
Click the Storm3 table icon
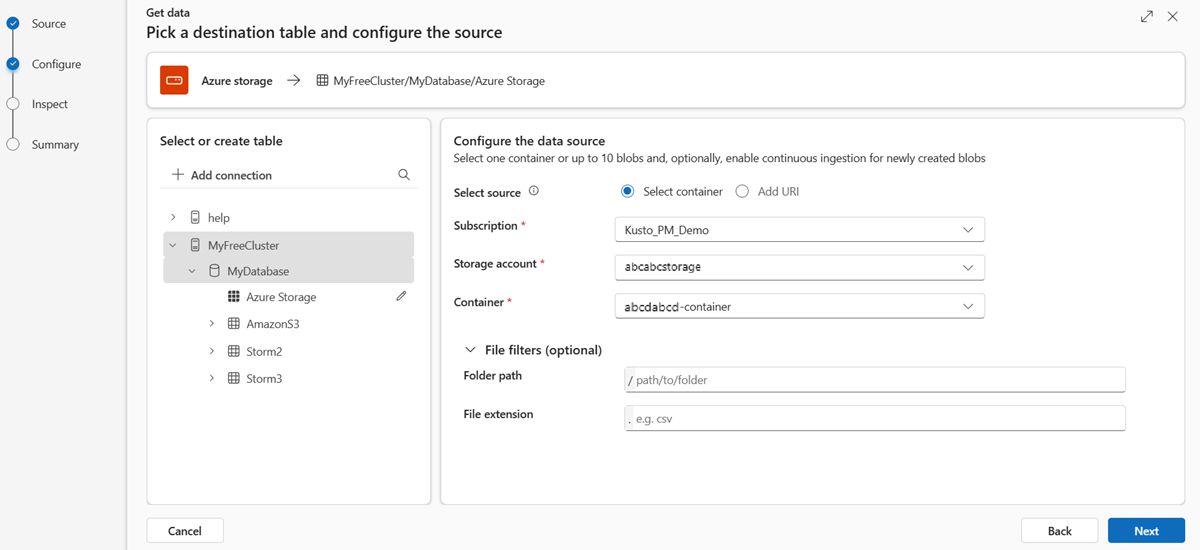point(233,378)
